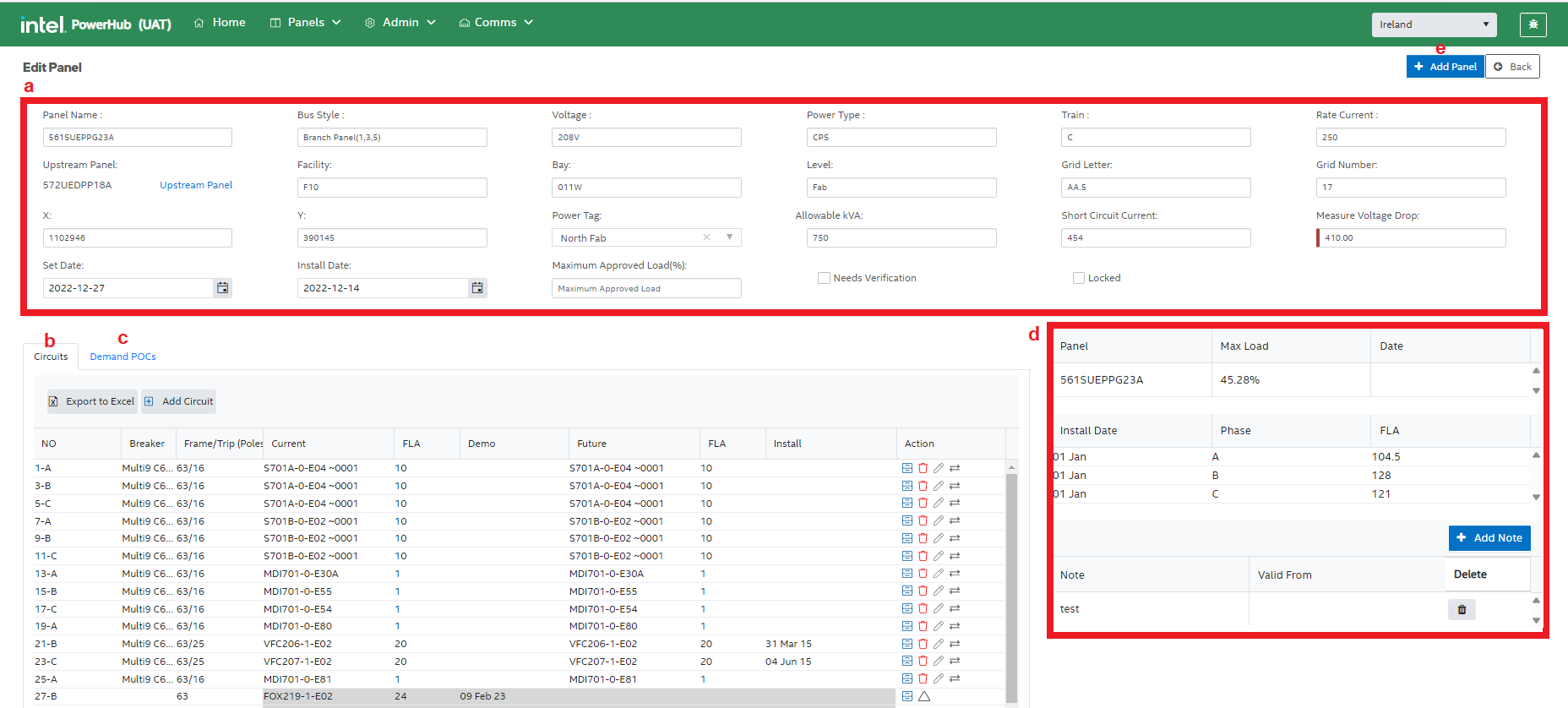Screen dimensions: 1568x708
Task: Open details icon for circuit 21-B
Action: (906, 644)
